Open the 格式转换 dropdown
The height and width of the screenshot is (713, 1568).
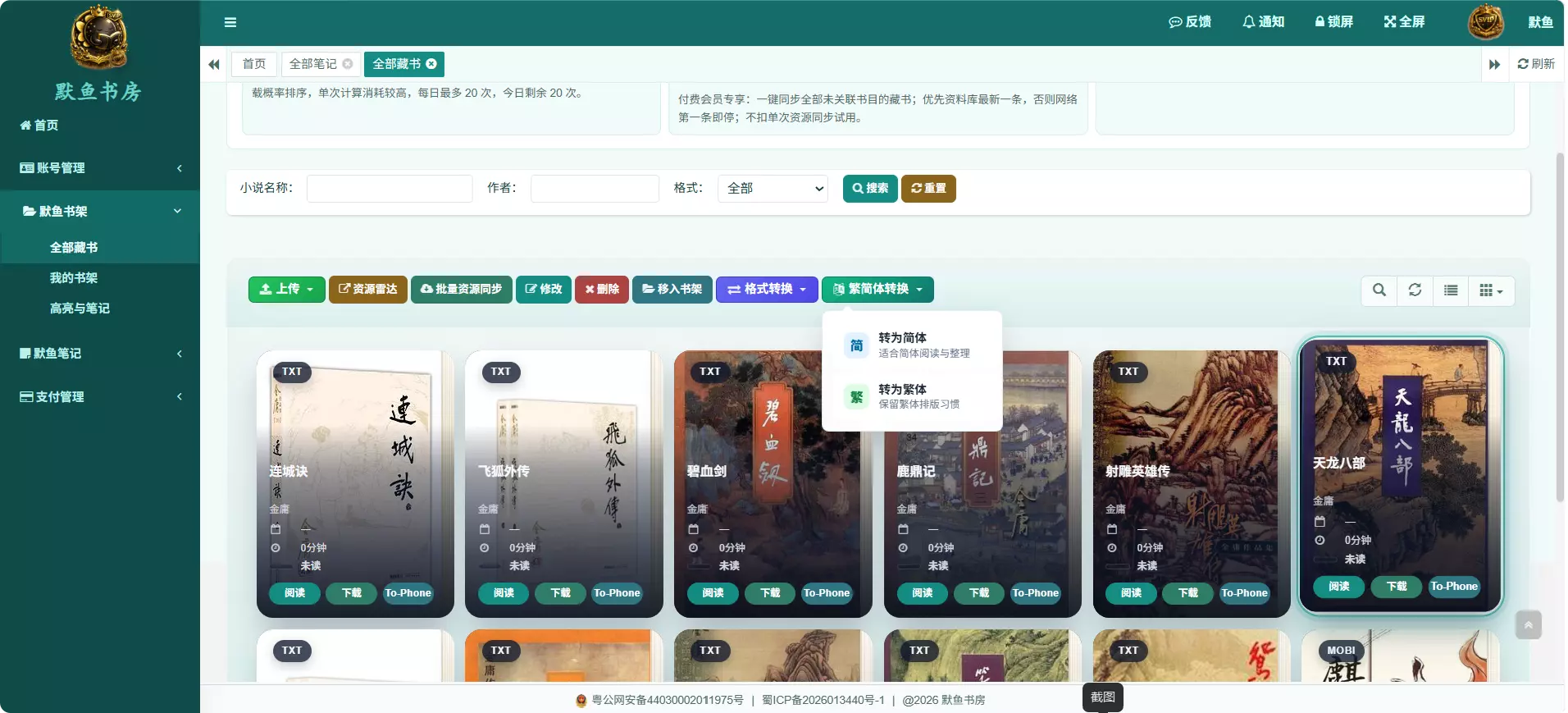pos(767,290)
